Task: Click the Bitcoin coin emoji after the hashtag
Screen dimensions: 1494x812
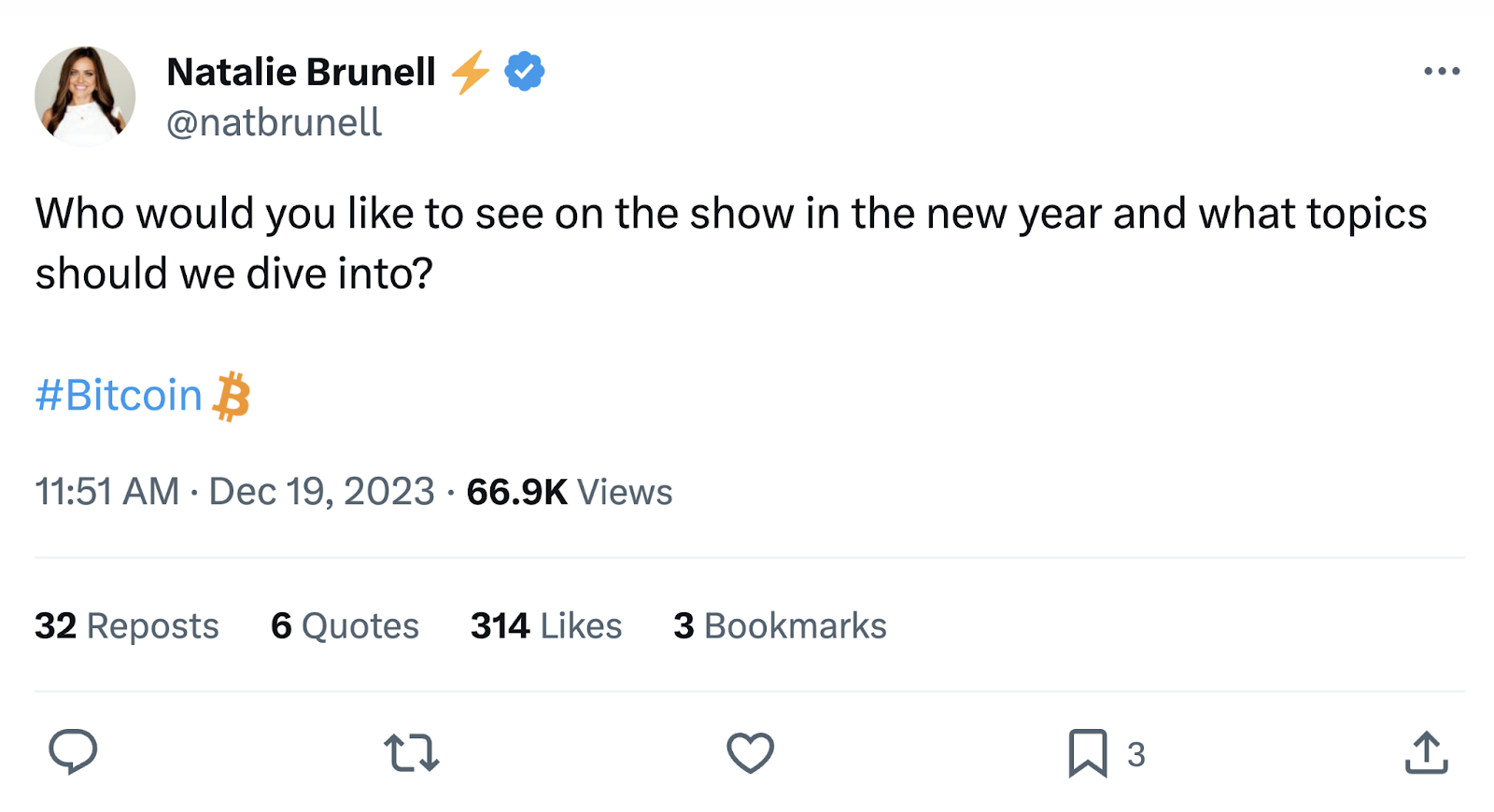Action: tap(233, 396)
